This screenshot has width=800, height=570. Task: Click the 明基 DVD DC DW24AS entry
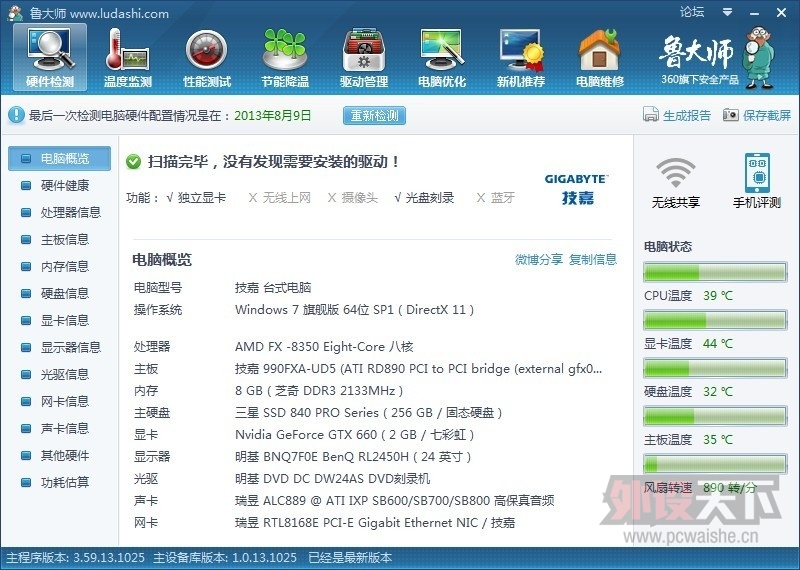332,479
